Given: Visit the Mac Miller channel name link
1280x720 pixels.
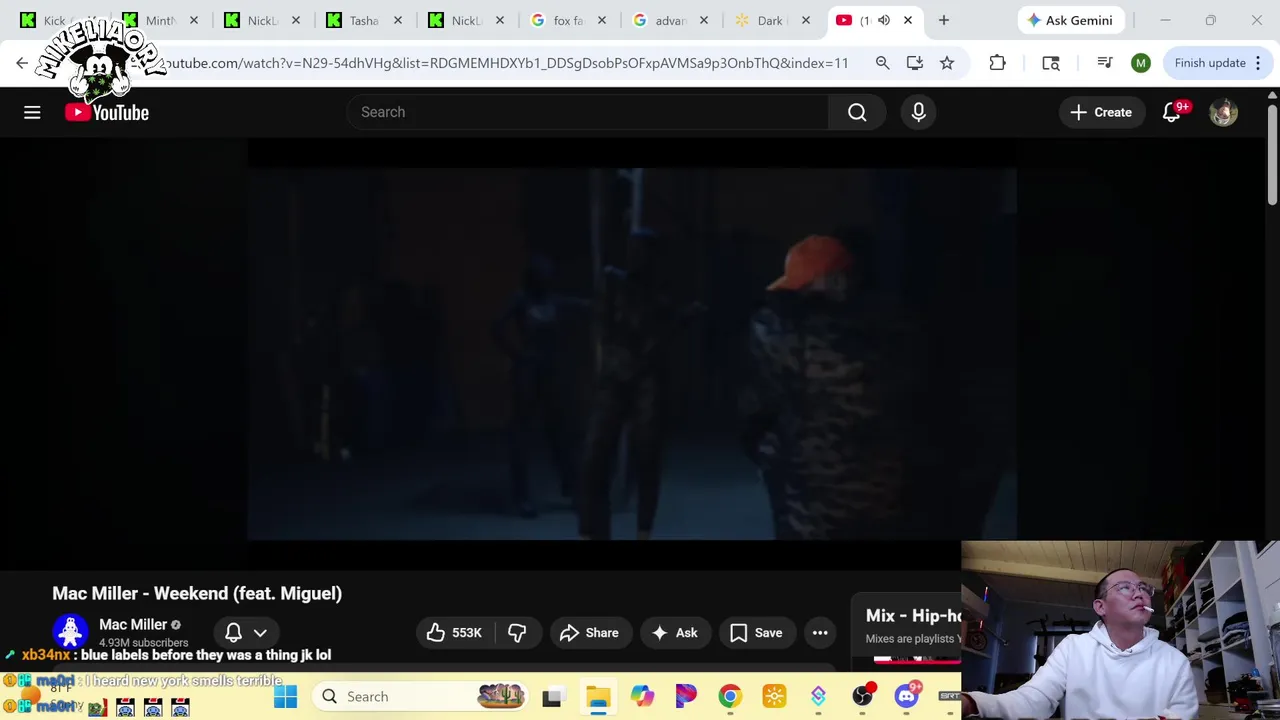Looking at the screenshot, I should tap(133, 624).
